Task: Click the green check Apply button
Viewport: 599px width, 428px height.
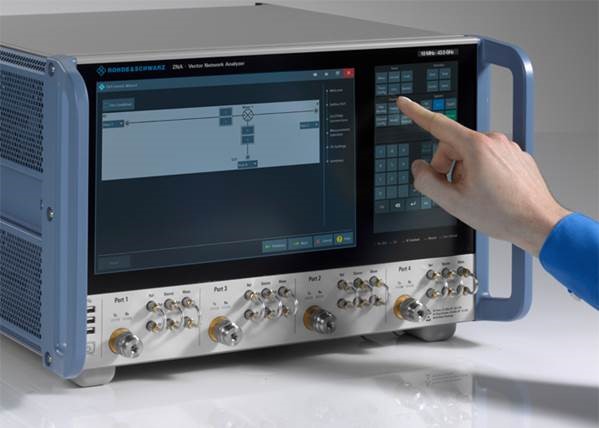Action: click(300, 243)
